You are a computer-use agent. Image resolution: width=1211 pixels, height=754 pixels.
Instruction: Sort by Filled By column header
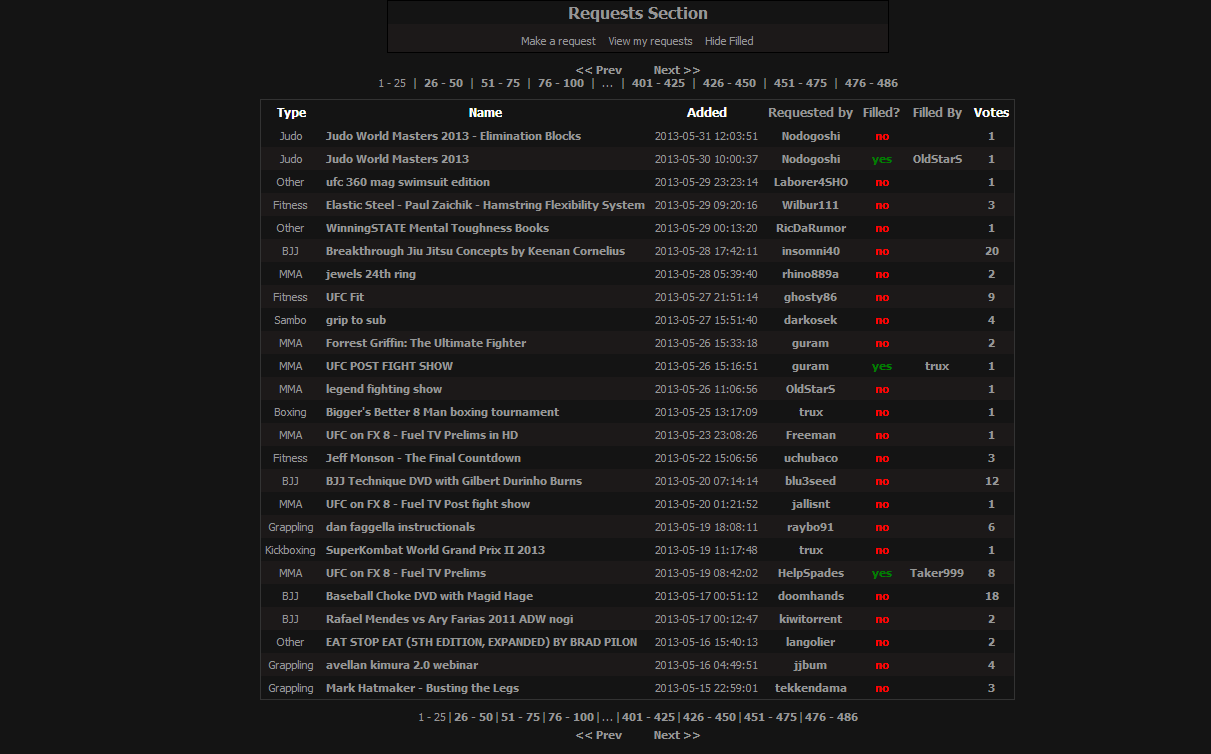[x=937, y=113]
